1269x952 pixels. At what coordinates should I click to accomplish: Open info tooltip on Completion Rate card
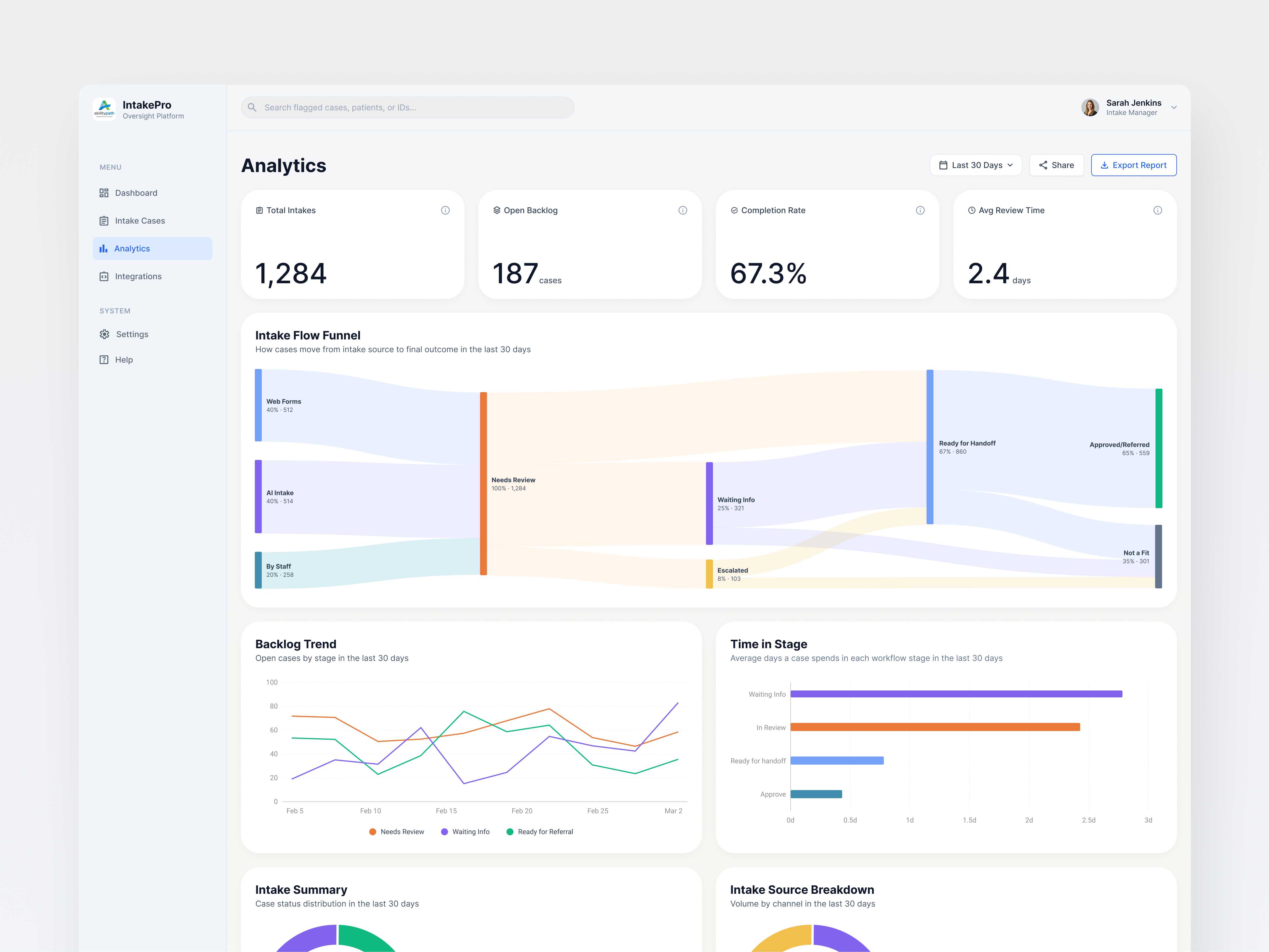[x=920, y=211]
